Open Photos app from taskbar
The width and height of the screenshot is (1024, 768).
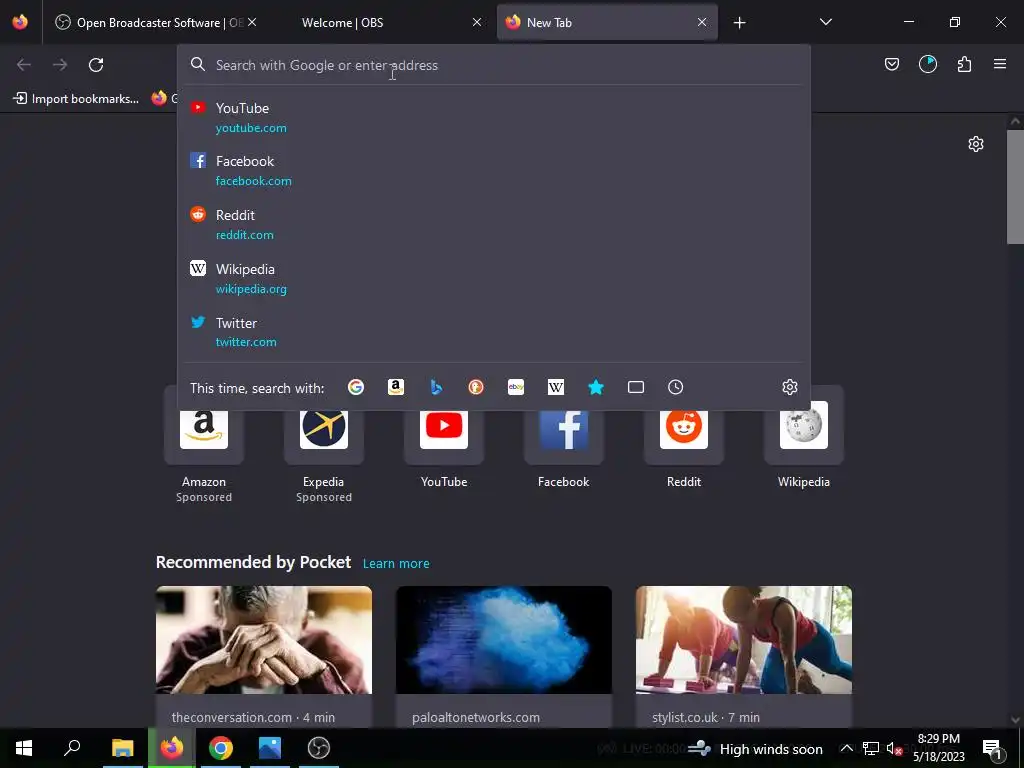[x=270, y=748]
